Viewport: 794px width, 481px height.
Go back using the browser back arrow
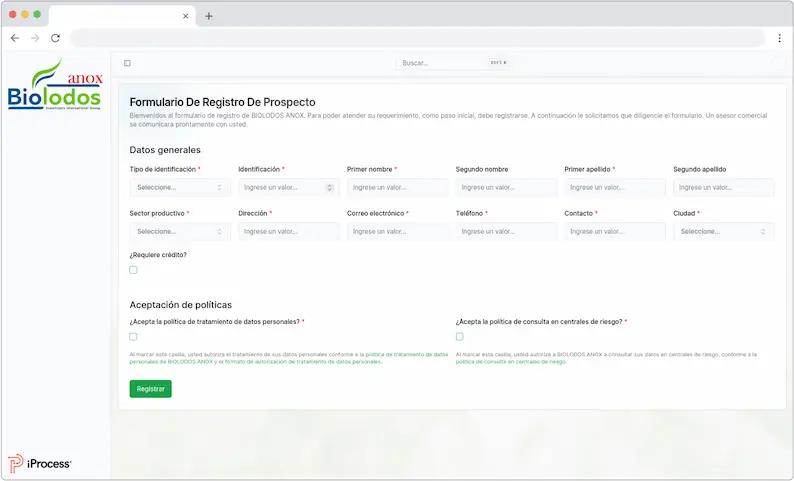pyautogui.click(x=15, y=38)
